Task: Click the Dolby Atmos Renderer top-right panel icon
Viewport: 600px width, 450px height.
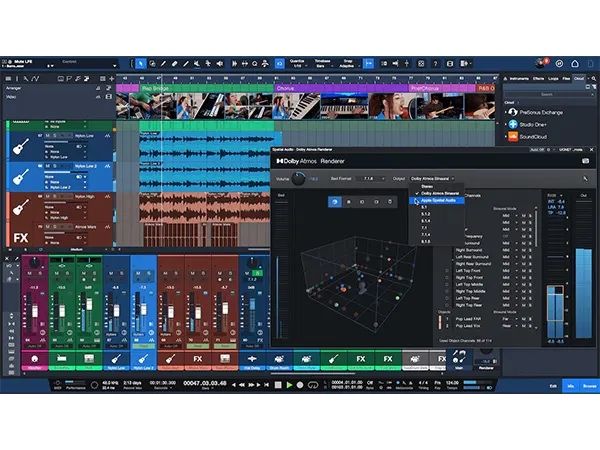Action: 585,161
